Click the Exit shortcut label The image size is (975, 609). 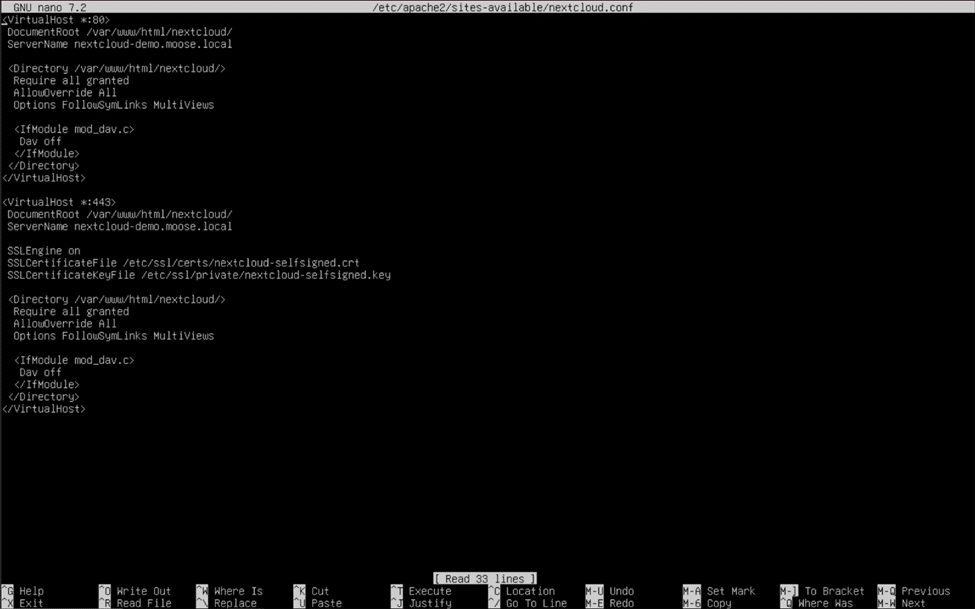click(31, 603)
